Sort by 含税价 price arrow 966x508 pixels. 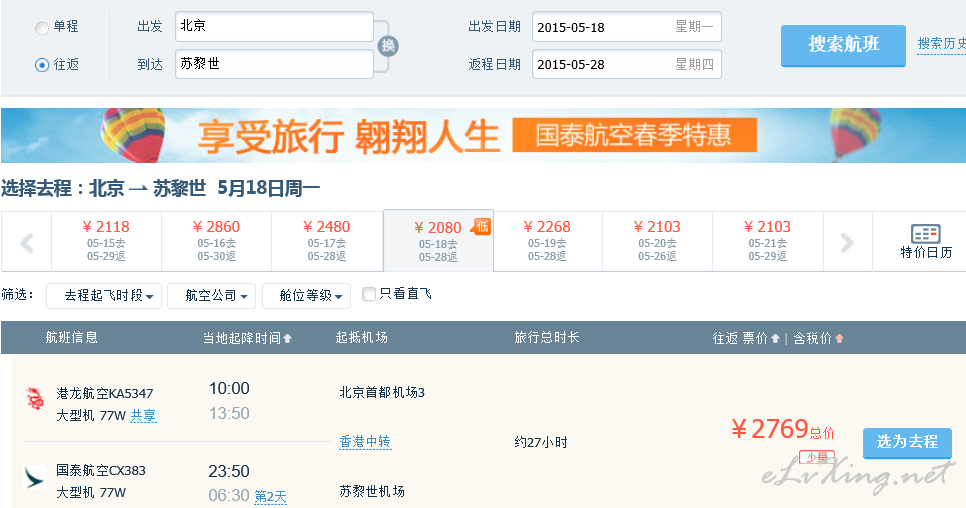point(839,339)
